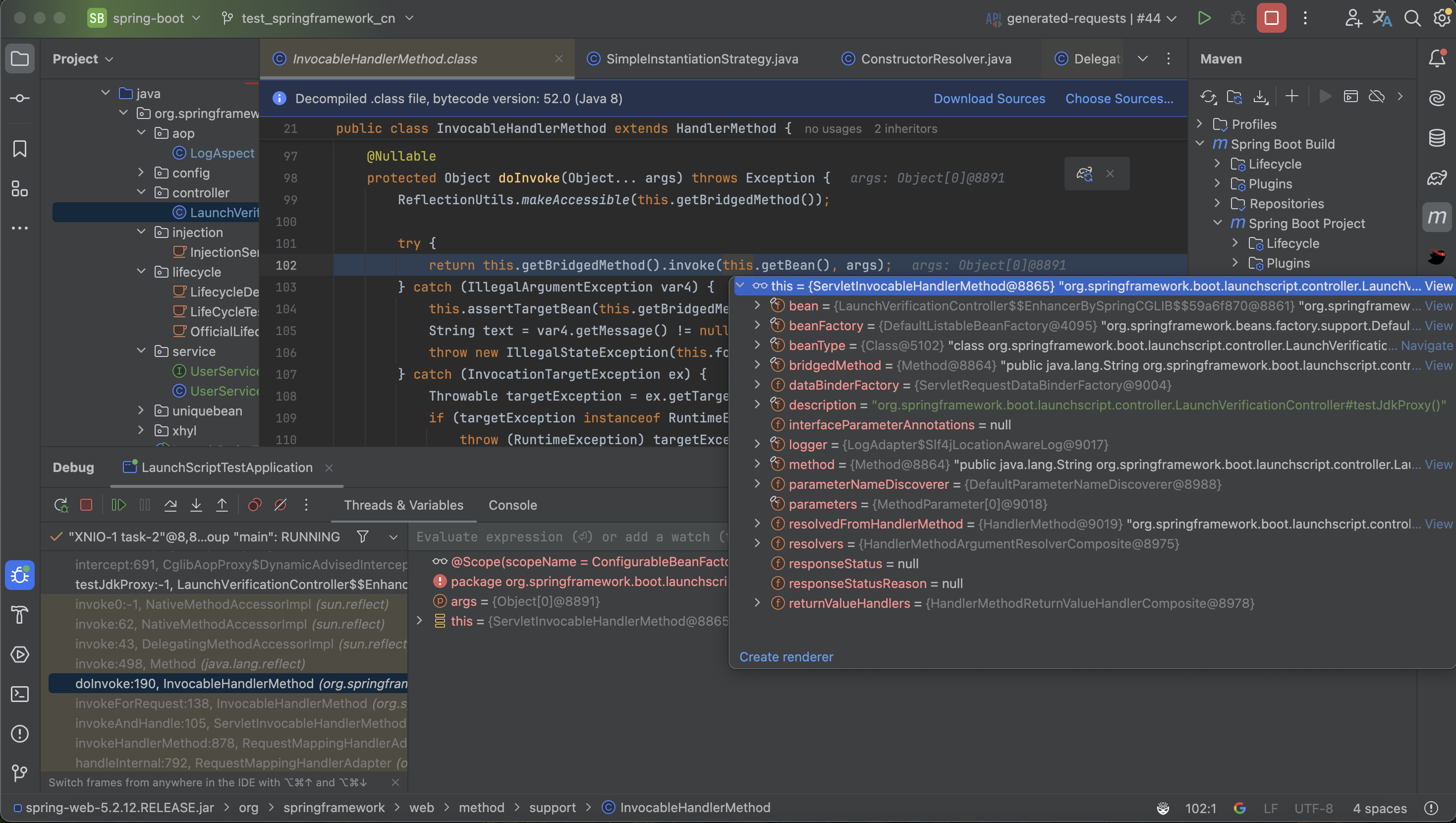
Task: Open the SimpleInstantiationStrategy.java editor tab
Action: 701,59
